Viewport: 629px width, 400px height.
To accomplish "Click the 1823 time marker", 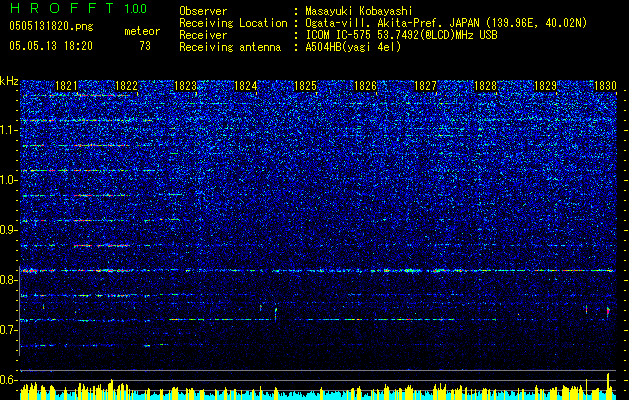I will (186, 86).
